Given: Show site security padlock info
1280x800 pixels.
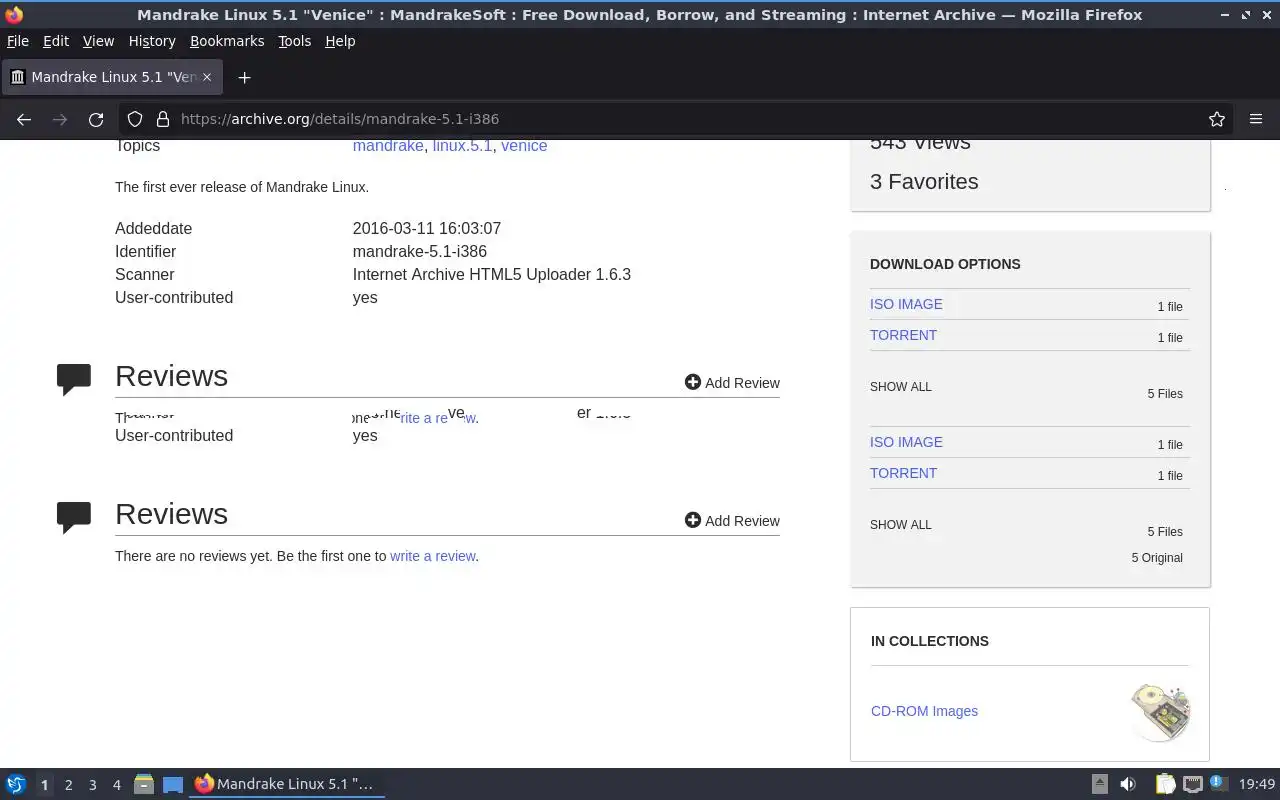Looking at the screenshot, I should click(163, 119).
